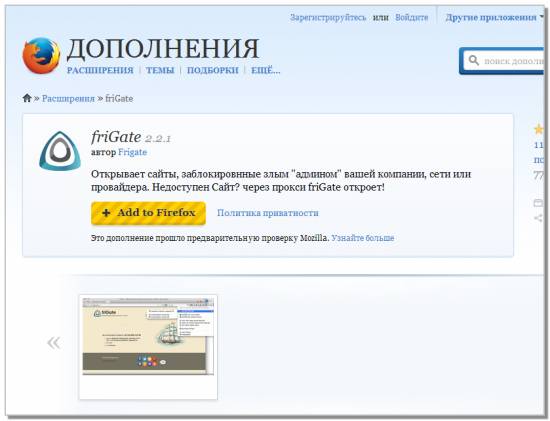Image resolution: width=550 pixels, height=421 pixels.
Task: Open Политика приватности link
Action: [x=268, y=213]
